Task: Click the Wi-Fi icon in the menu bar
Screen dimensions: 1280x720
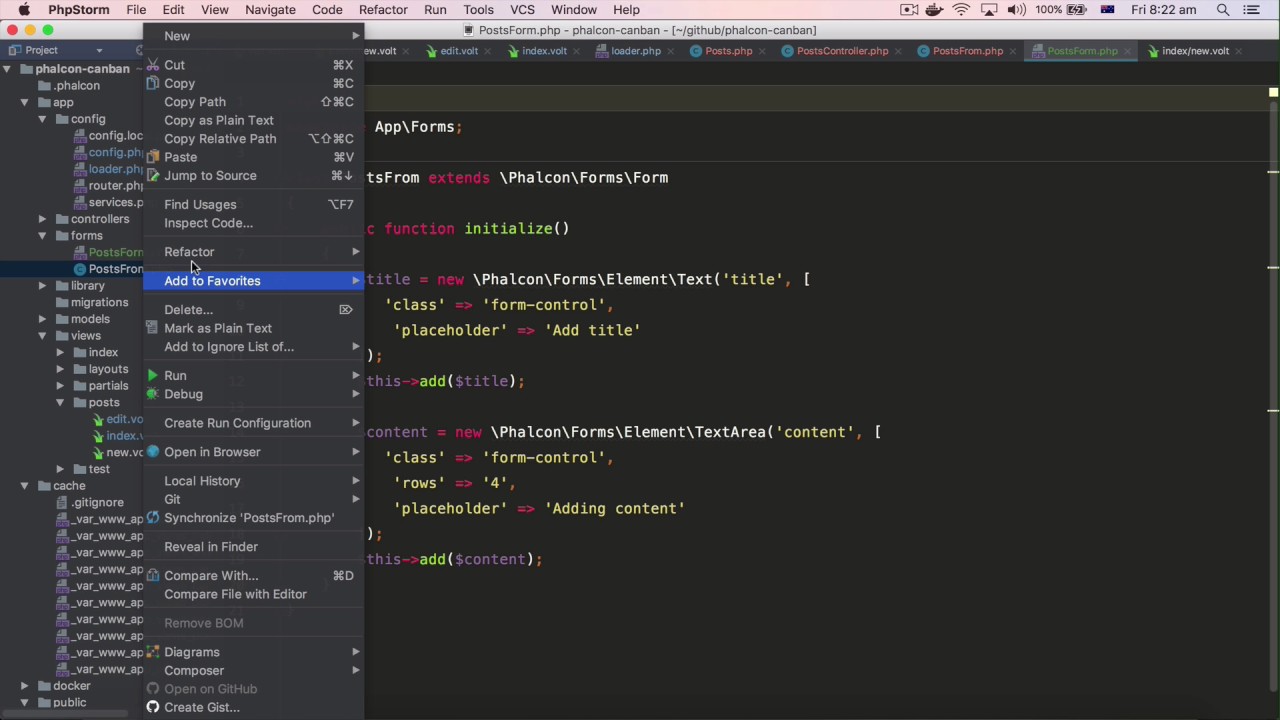Action: click(961, 10)
